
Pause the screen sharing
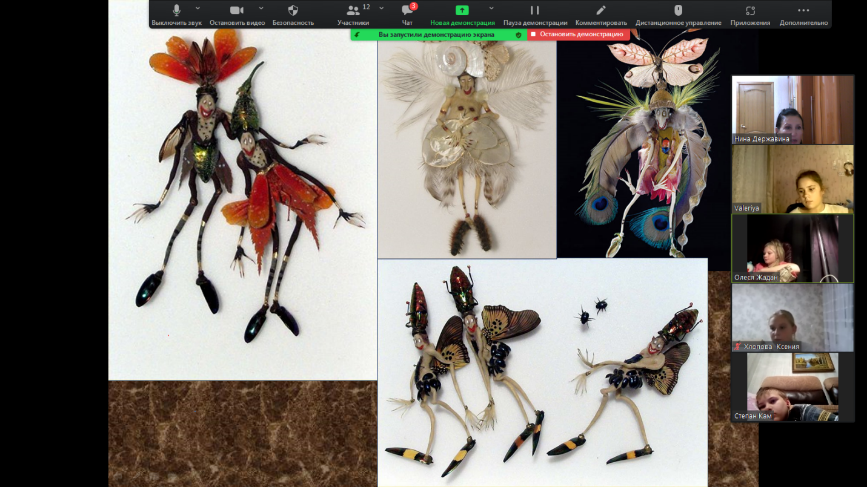coord(535,13)
